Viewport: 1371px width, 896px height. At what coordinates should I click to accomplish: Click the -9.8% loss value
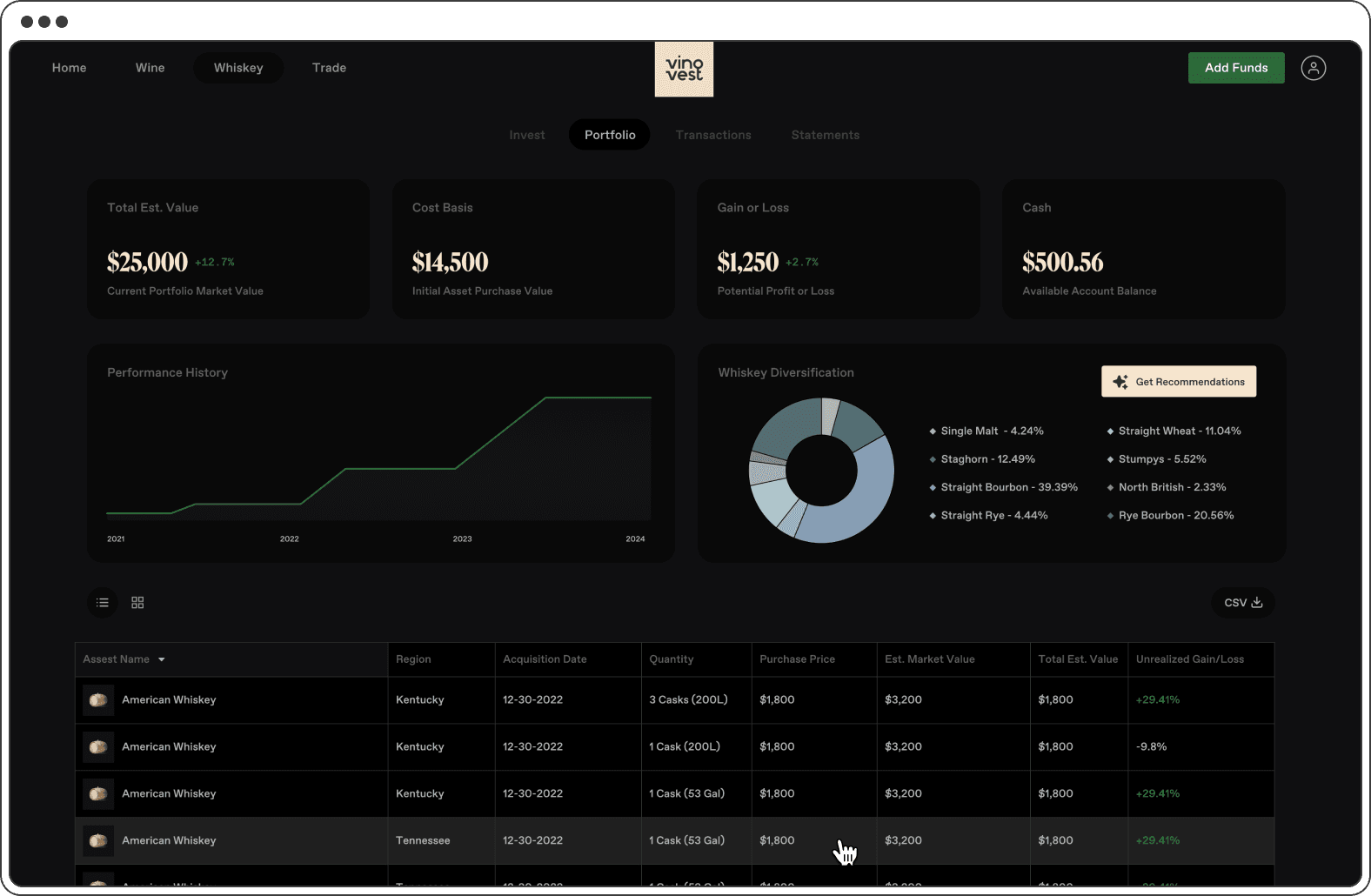coord(1152,747)
